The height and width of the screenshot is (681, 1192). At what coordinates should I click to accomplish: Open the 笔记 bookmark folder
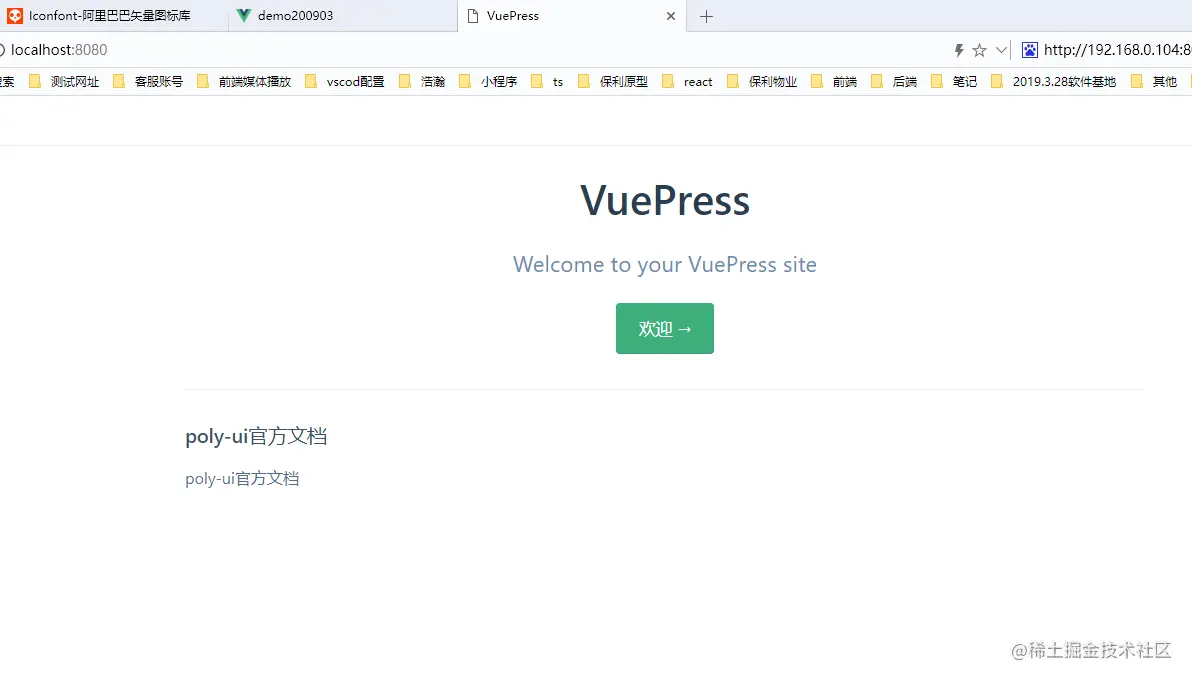[953, 81]
